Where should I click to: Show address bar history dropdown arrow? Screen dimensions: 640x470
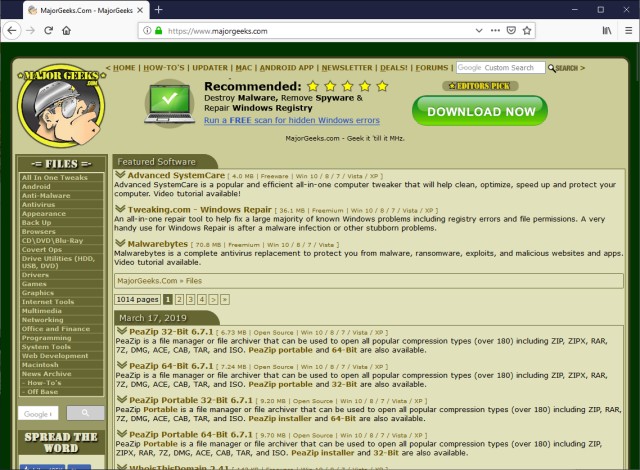pyautogui.click(x=479, y=31)
